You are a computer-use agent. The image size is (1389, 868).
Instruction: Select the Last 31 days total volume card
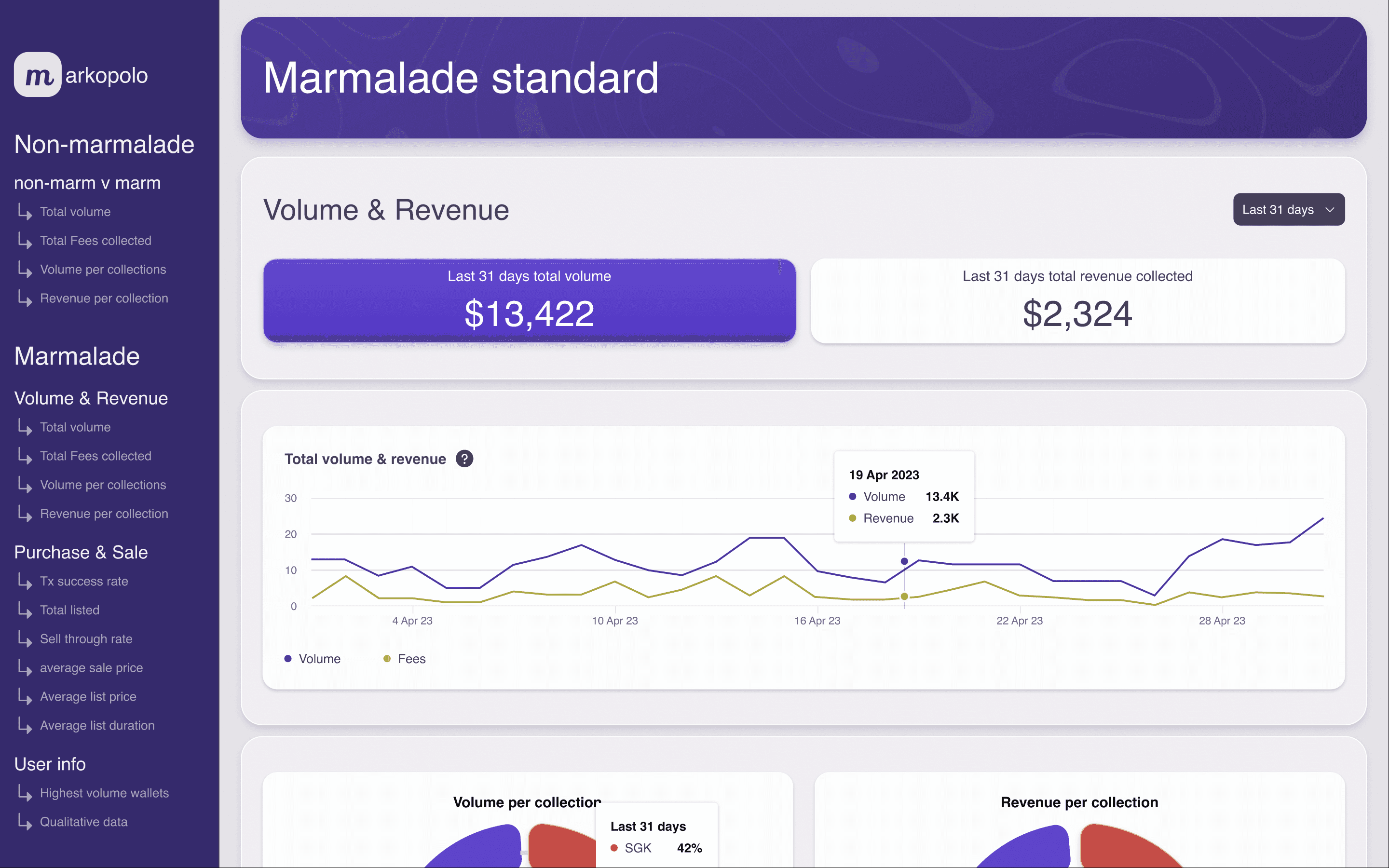[x=529, y=301]
